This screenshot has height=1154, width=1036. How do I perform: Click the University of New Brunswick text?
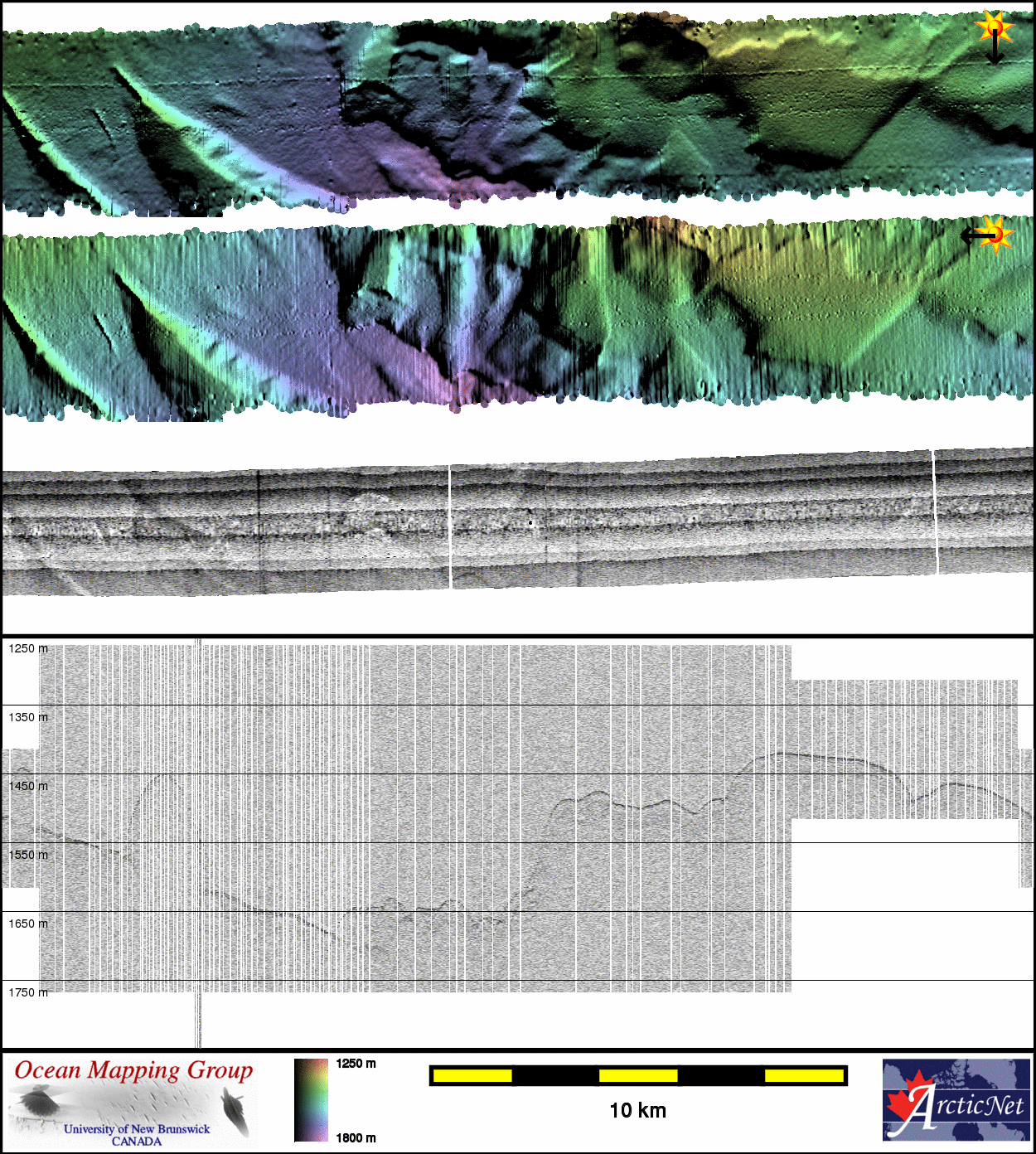137,1129
